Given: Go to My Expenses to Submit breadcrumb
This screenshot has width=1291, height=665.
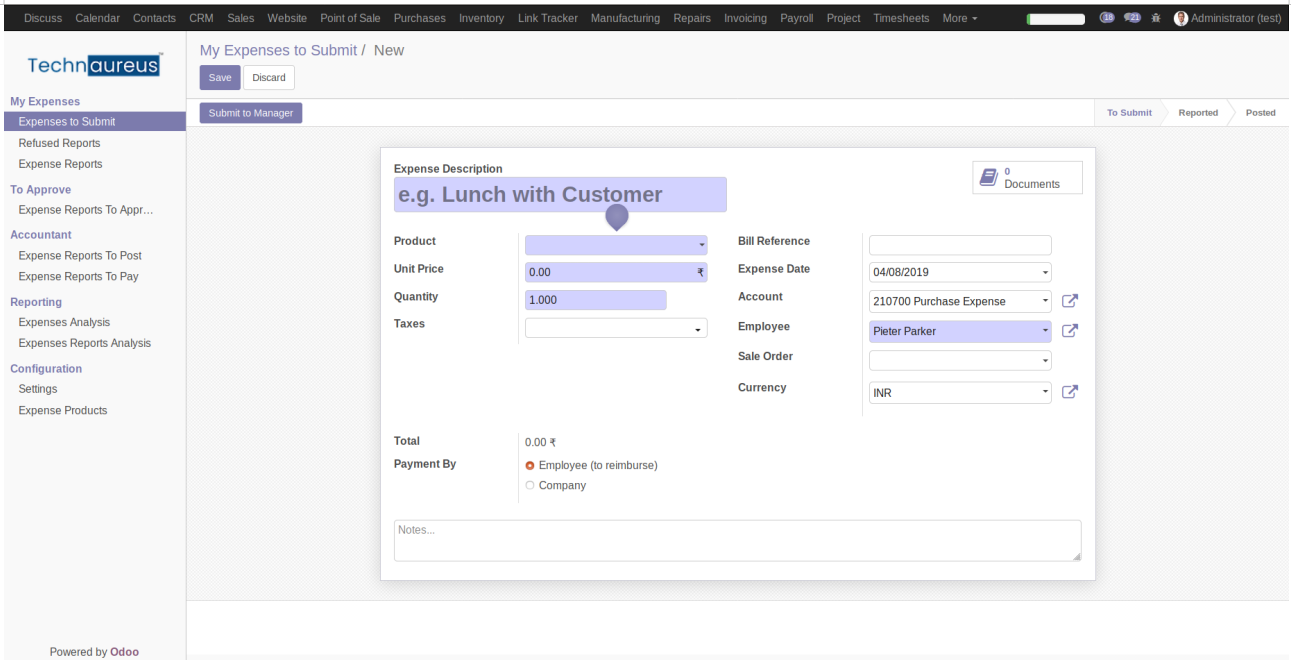Looking at the screenshot, I should pos(278,50).
